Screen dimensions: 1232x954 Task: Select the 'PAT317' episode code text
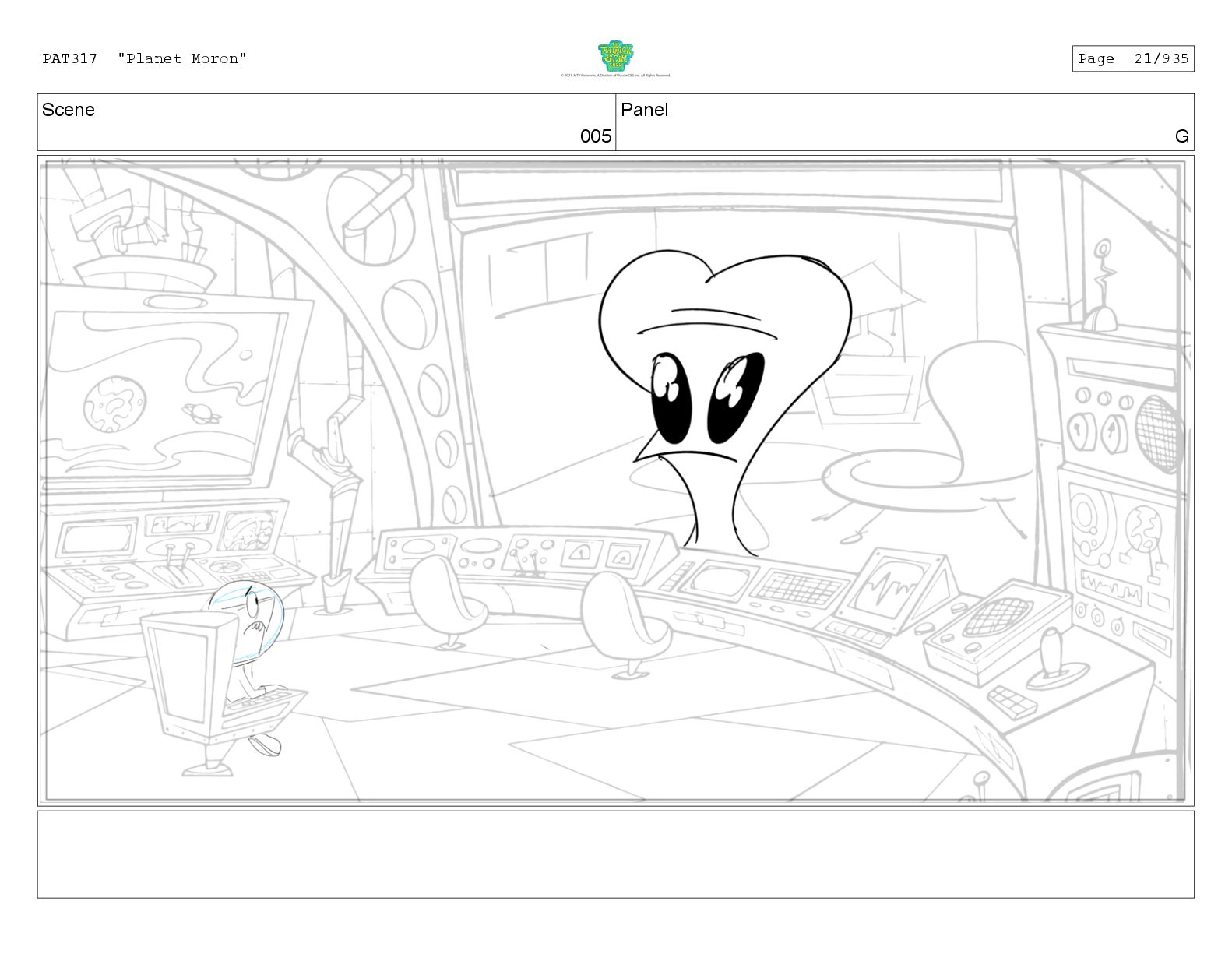click(x=70, y=58)
